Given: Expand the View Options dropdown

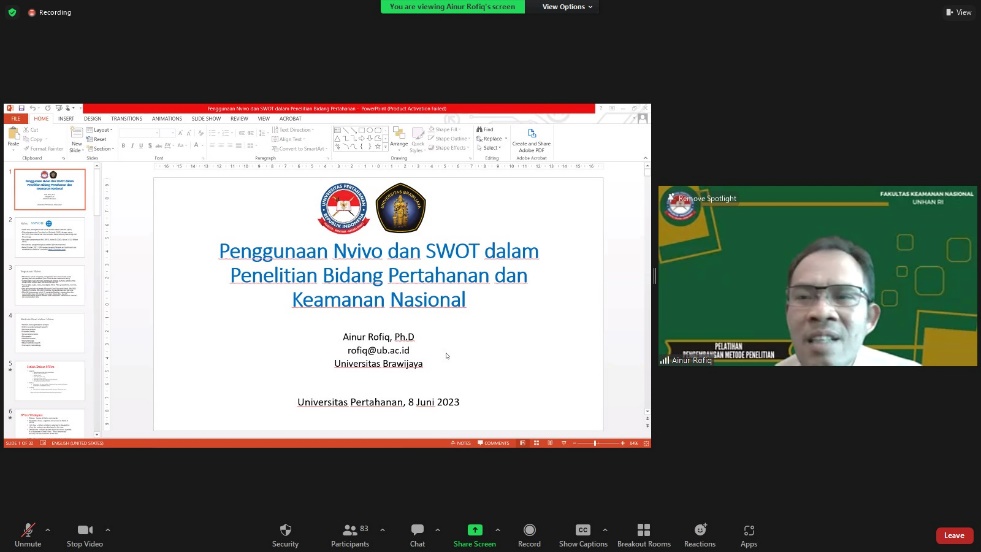Looking at the screenshot, I should coord(567,7).
